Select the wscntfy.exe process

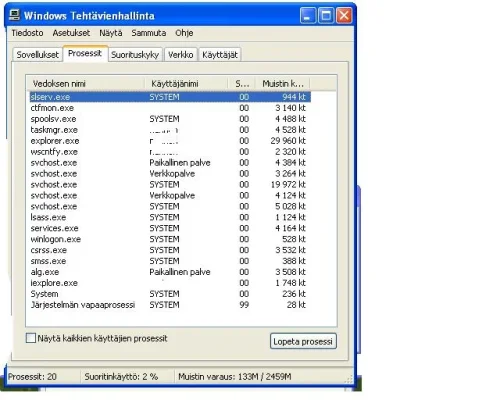click(170, 152)
